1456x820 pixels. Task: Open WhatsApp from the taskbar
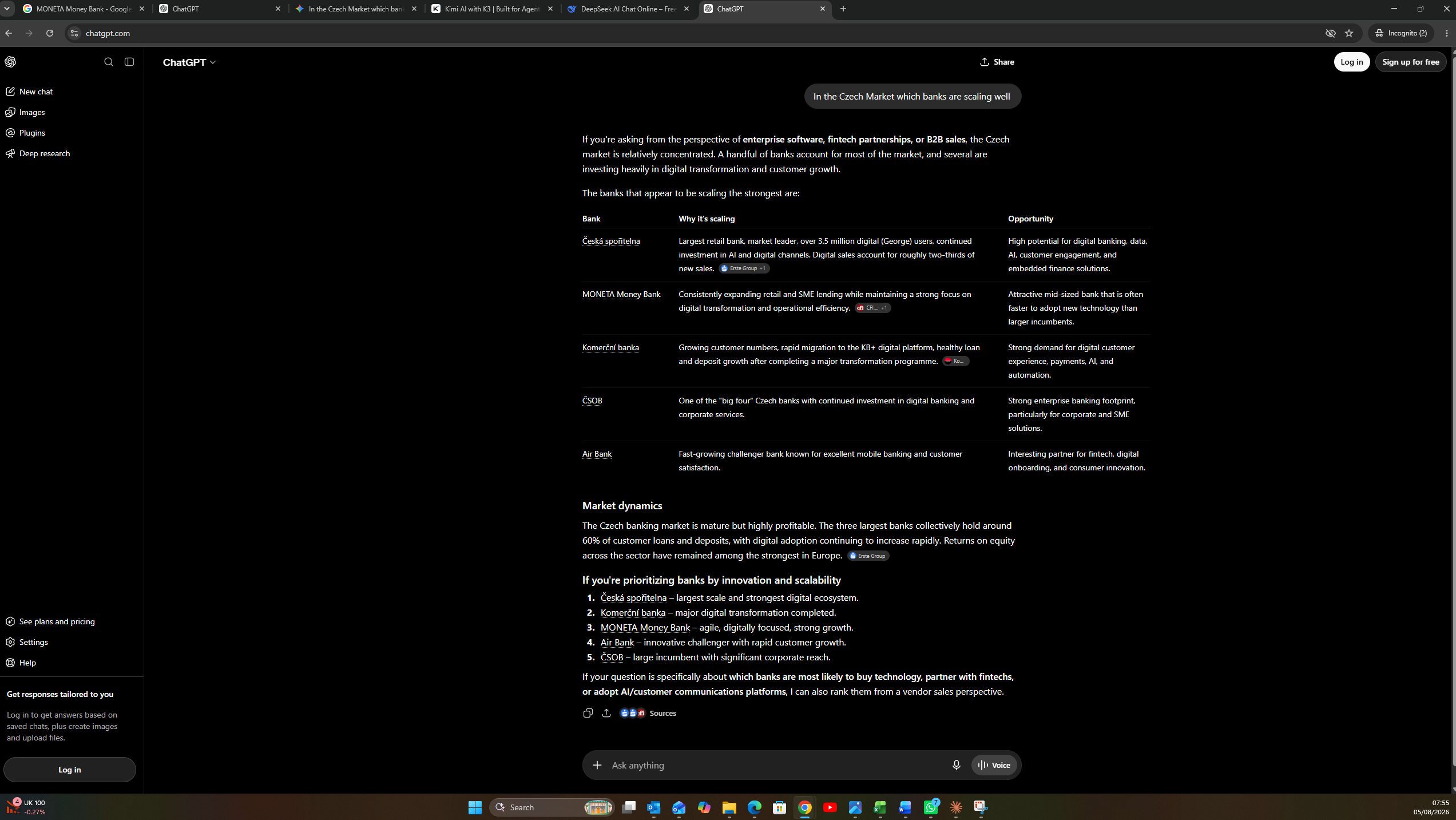click(931, 807)
